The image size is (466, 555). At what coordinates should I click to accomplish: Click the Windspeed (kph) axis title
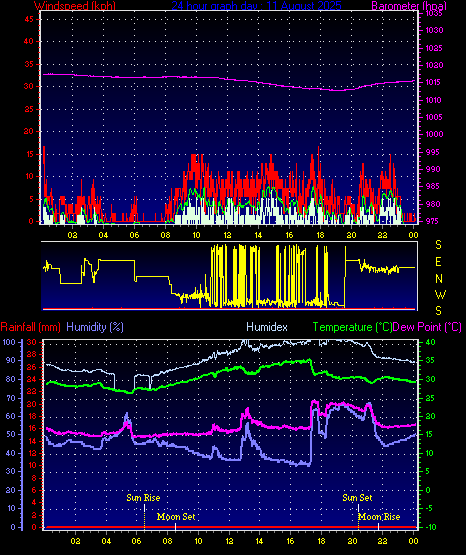pos(75,6)
